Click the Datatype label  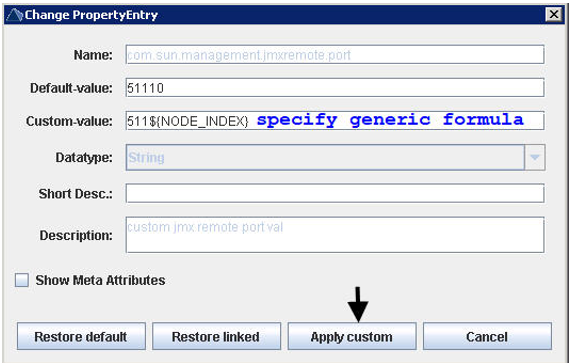[84, 158]
